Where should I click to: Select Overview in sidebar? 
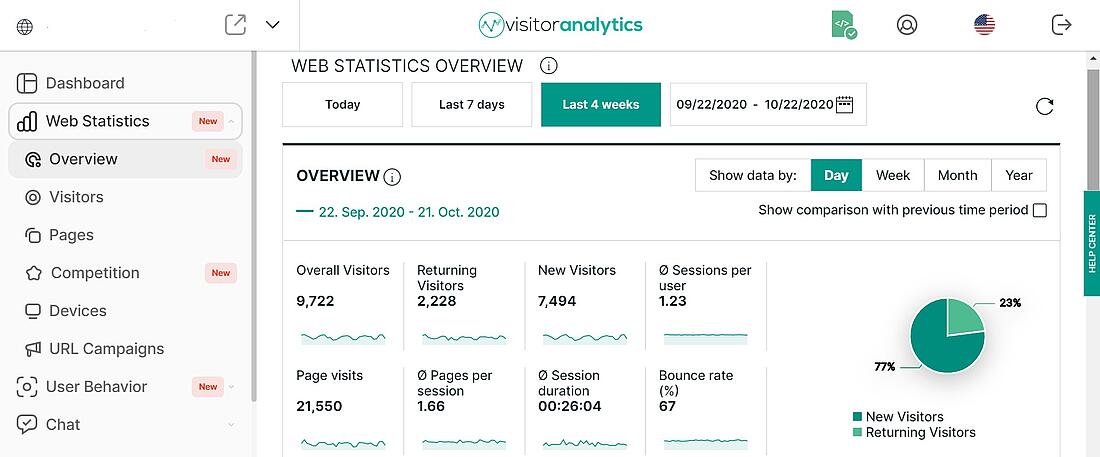[83, 159]
